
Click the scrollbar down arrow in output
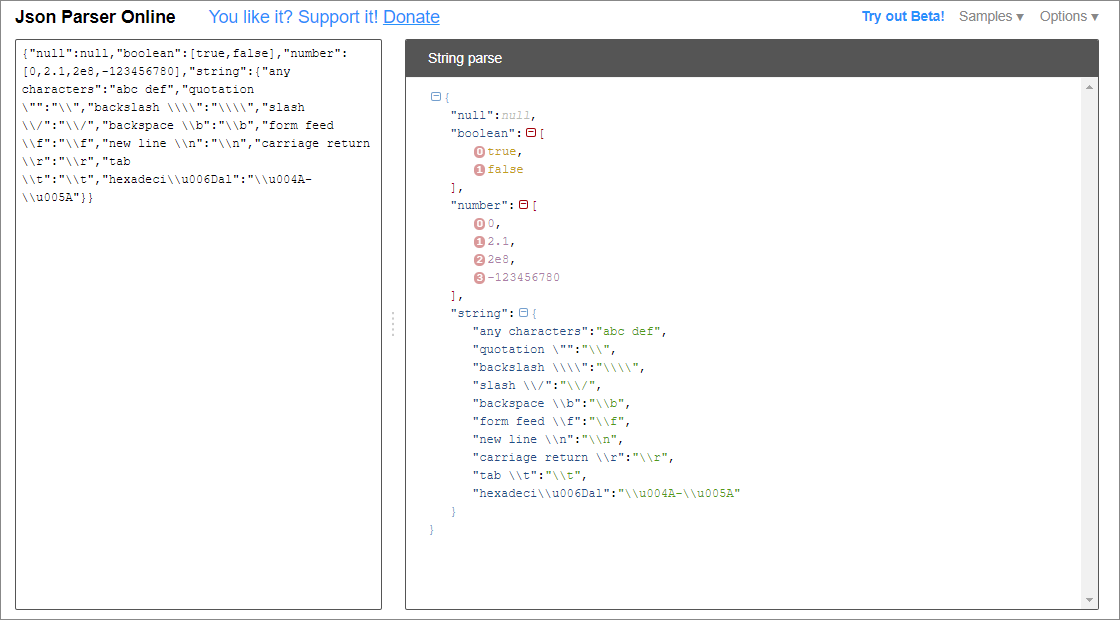point(1089,600)
